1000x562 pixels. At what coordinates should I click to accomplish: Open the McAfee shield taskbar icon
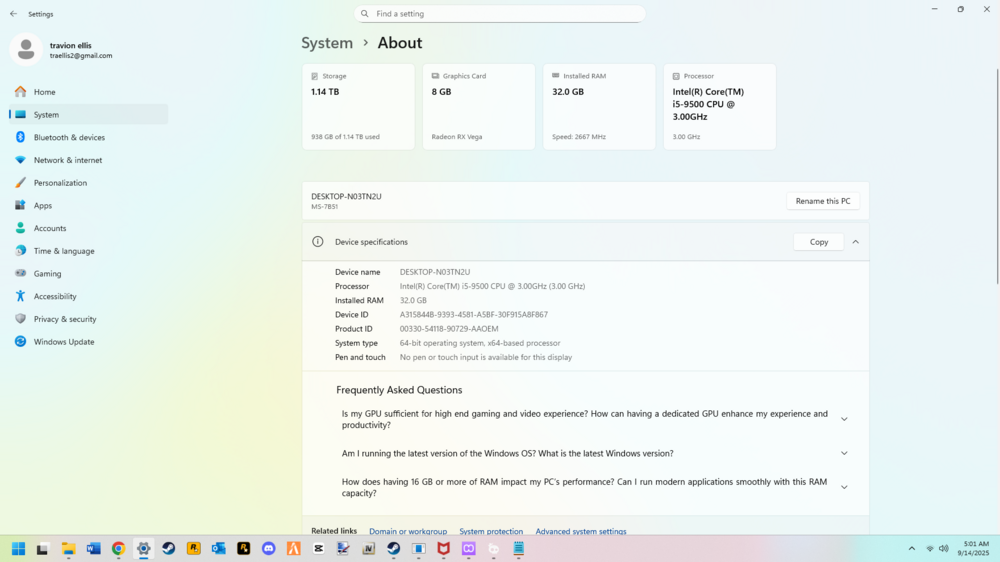(x=444, y=549)
